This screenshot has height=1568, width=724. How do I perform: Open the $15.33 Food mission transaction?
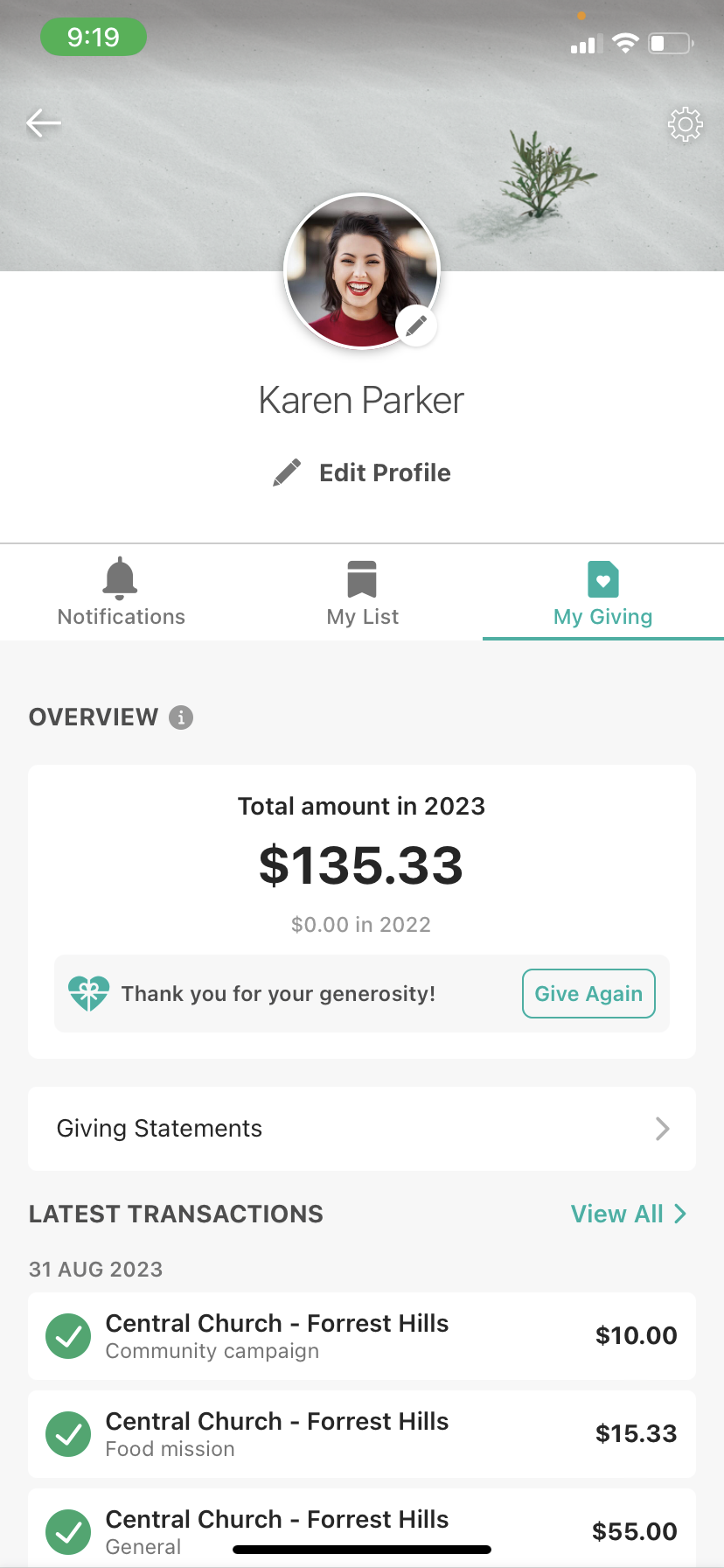362,1434
